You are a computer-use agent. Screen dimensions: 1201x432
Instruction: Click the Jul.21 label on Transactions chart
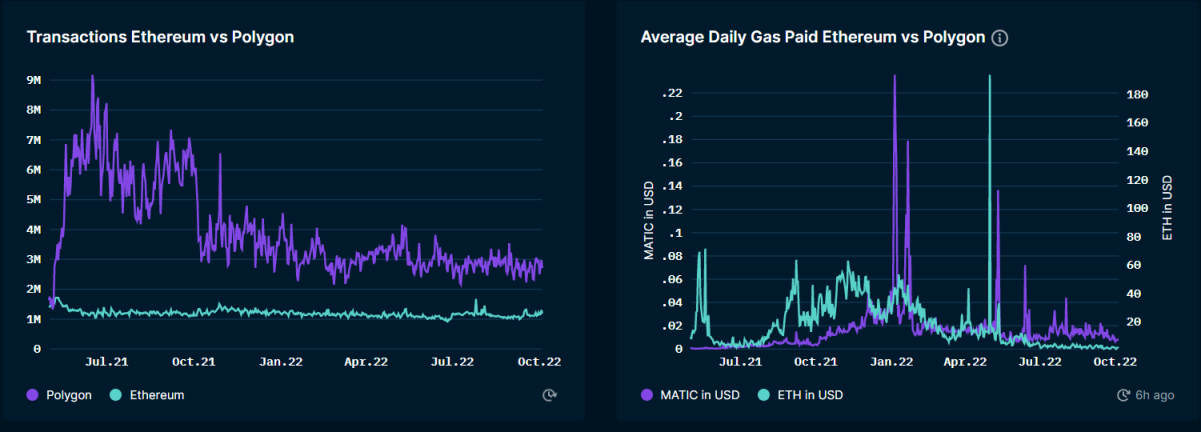107,362
